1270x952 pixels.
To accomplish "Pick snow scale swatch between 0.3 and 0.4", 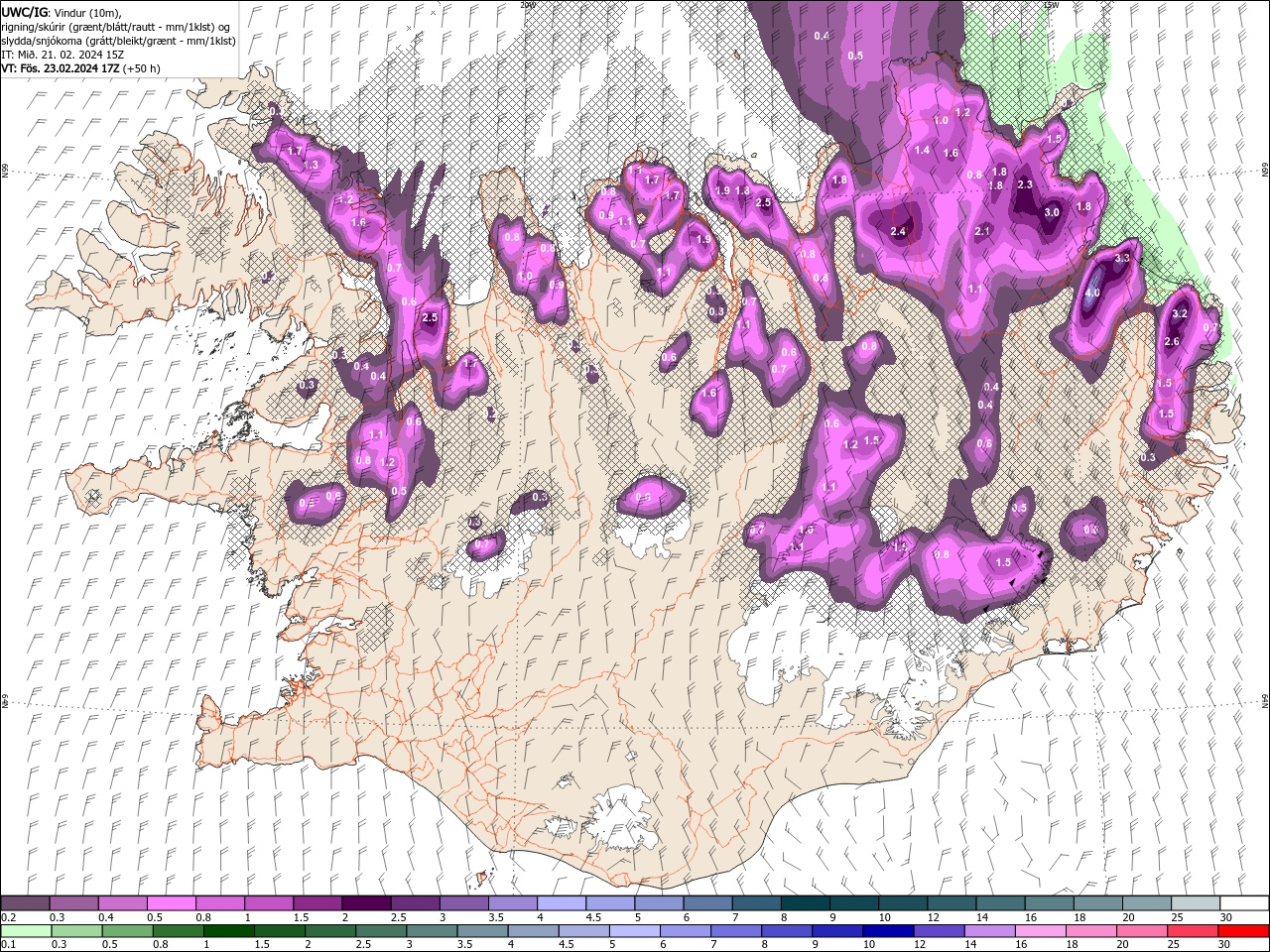I will (73, 903).
